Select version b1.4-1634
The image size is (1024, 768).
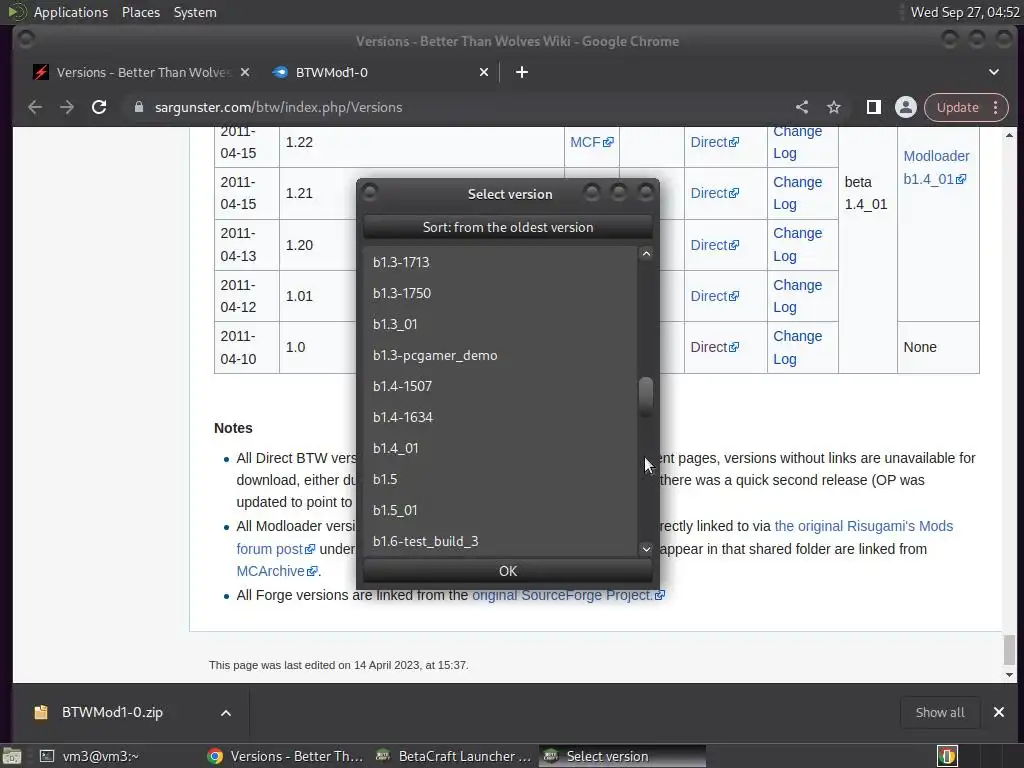[500, 417]
